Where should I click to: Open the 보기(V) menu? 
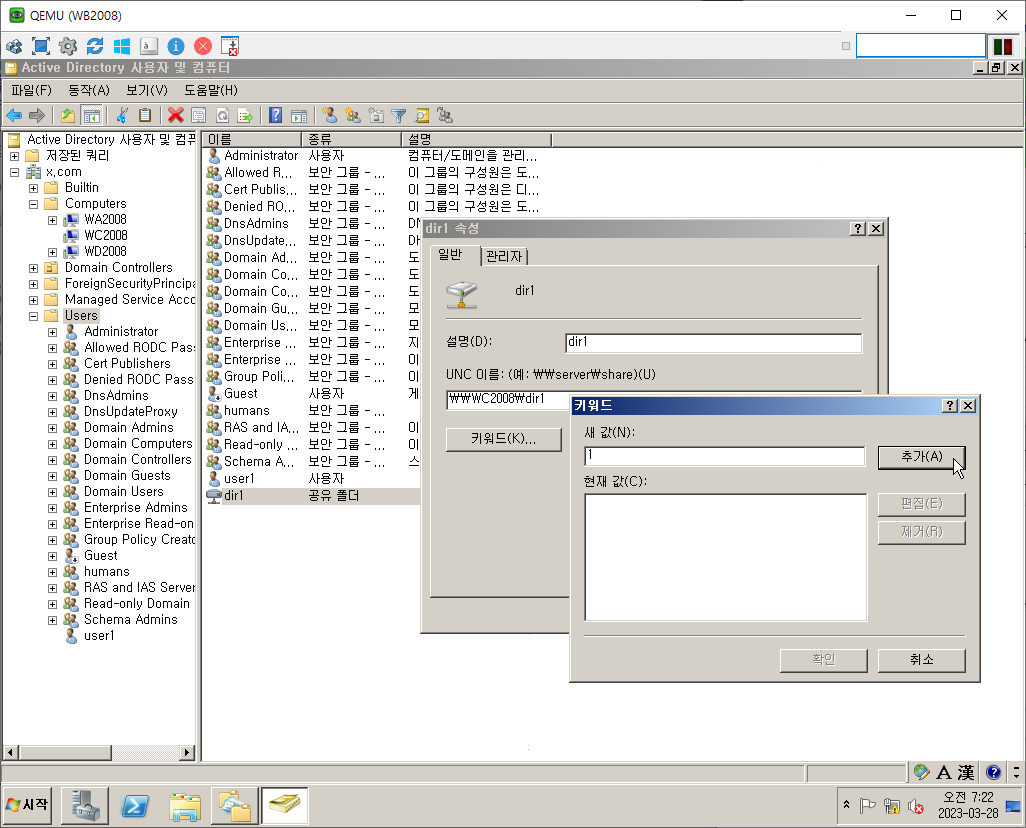(x=147, y=90)
